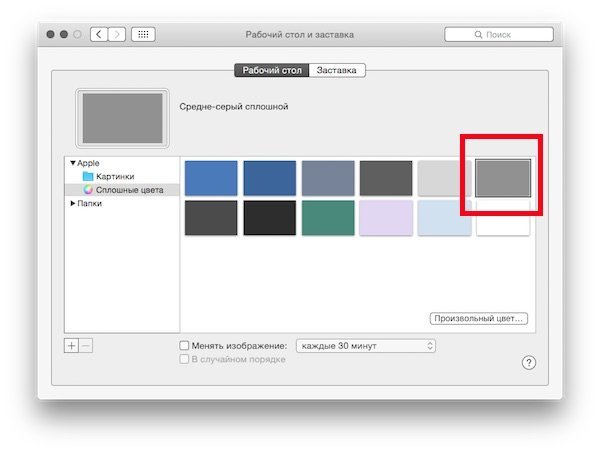Image resolution: width=600 pixels, height=453 pixels.
Task: Remove folder with the minus button
Action: (x=86, y=346)
